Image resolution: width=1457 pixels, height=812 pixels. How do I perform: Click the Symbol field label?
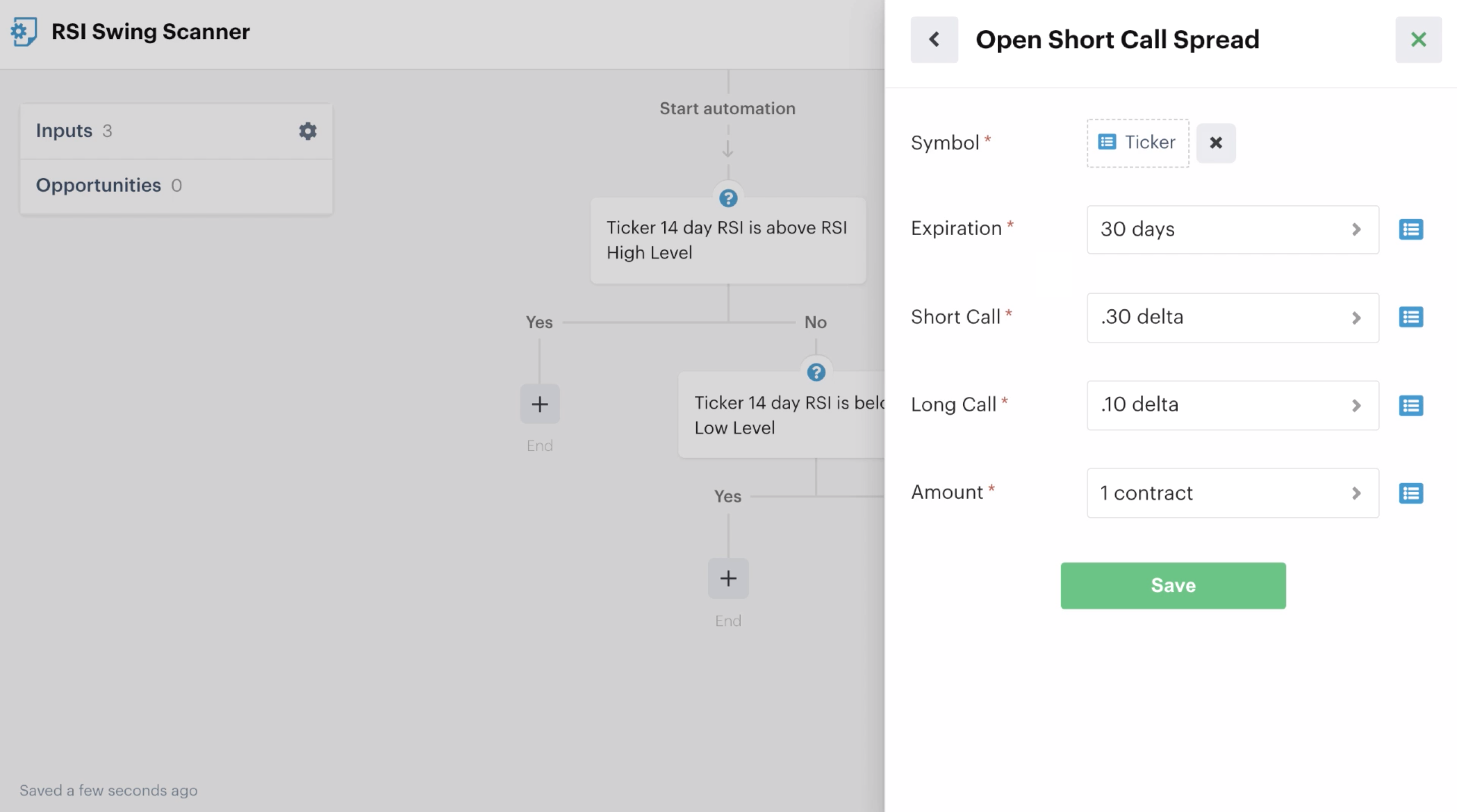[945, 143]
